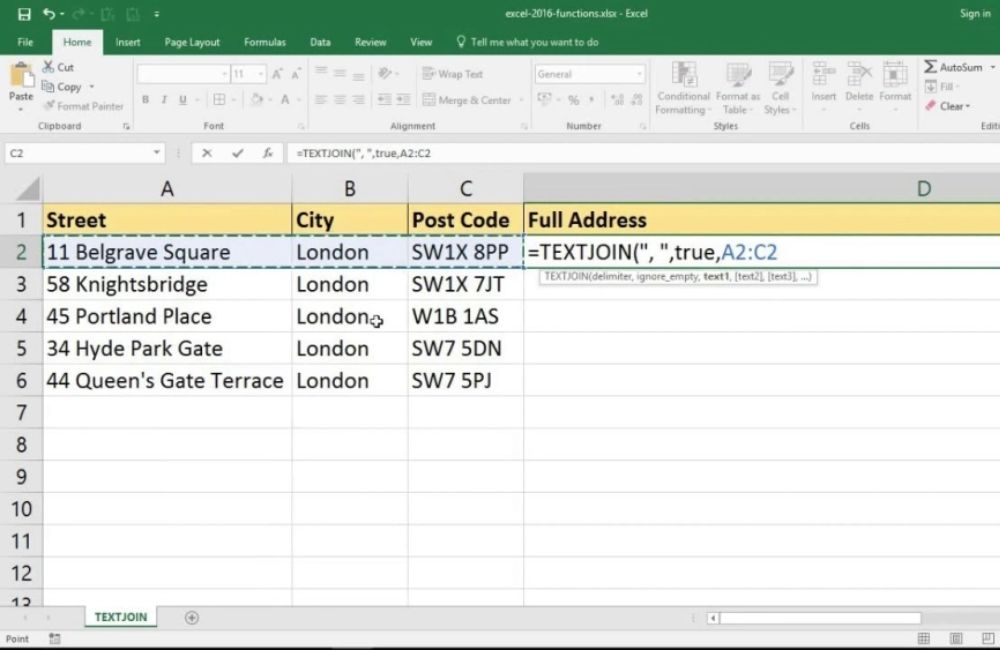Click the Orientation text angle icon
The image size is (1000, 650).
coord(384,73)
